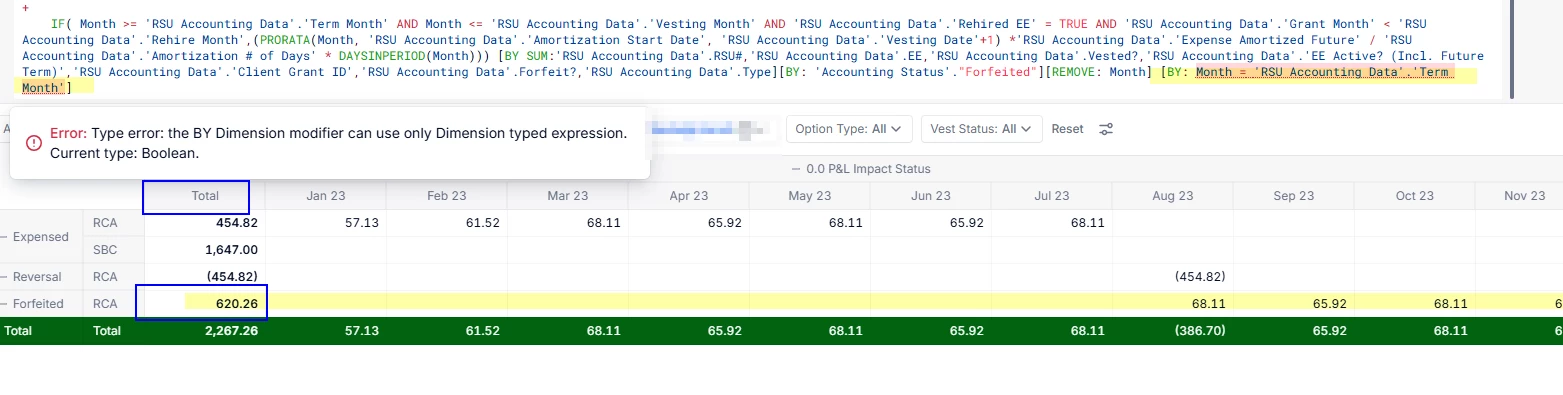
Task: Collapse the Expensed row group
Action: pyautogui.click(x=36, y=237)
